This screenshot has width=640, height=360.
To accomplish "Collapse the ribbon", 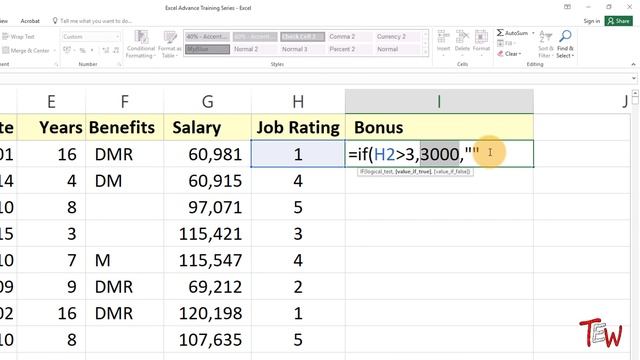I will pos(633,64).
